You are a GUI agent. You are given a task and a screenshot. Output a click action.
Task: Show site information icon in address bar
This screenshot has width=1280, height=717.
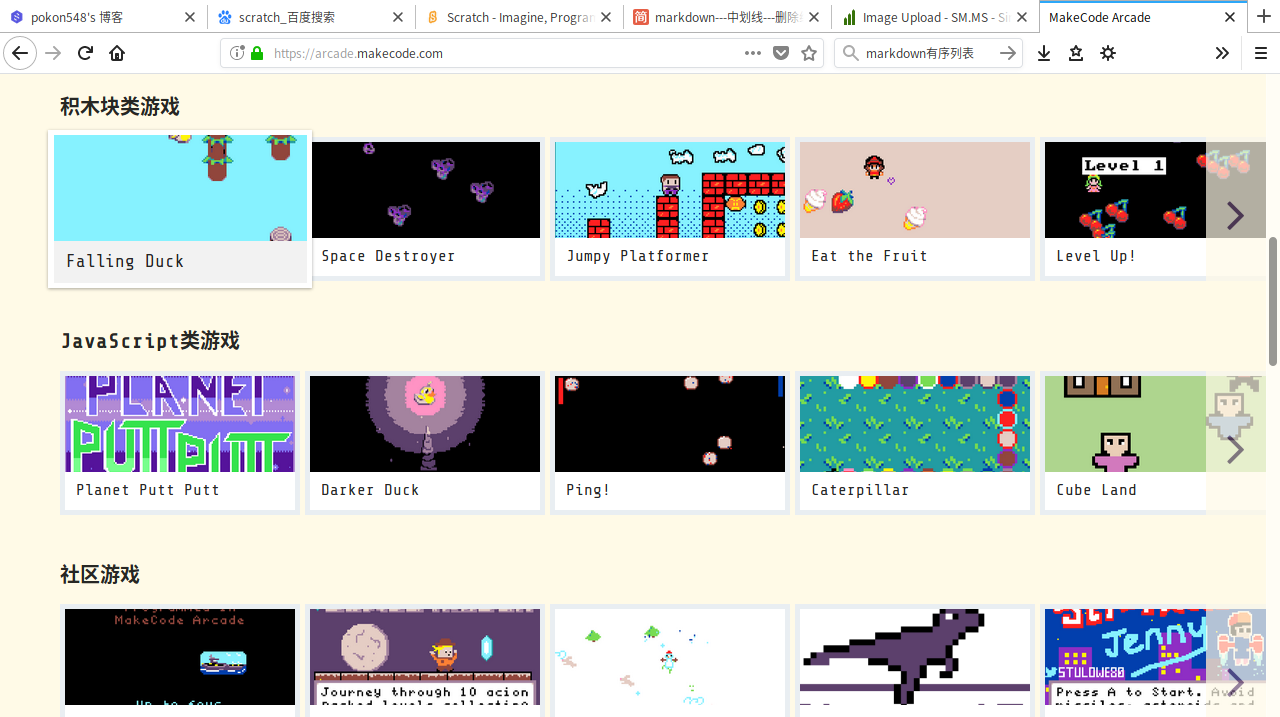237,53
